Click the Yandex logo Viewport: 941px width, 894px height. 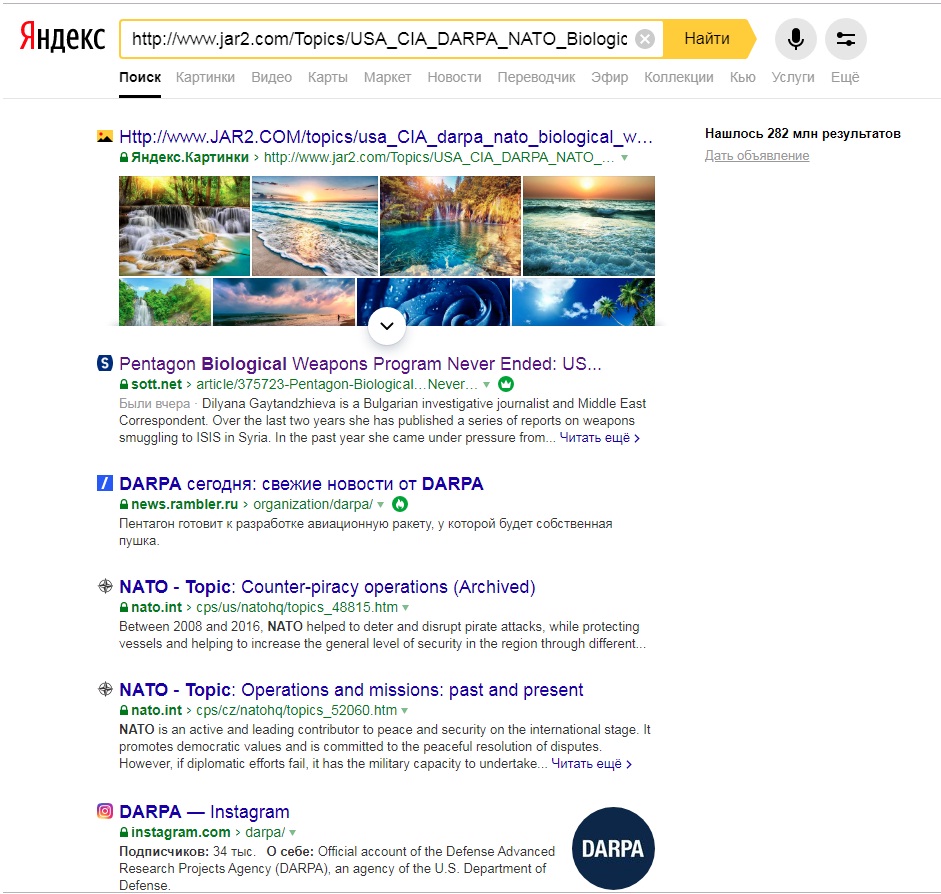tap(62, 37)
